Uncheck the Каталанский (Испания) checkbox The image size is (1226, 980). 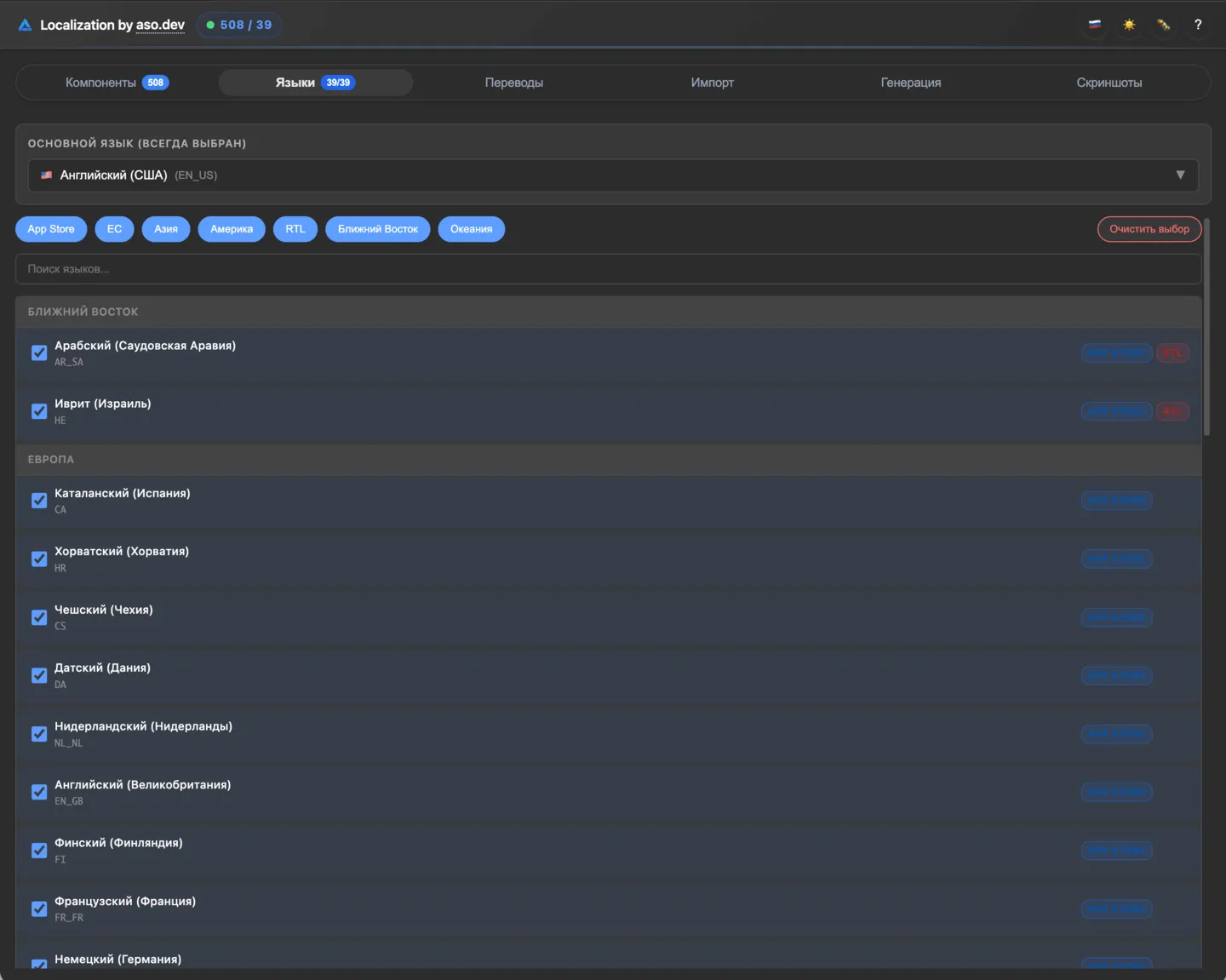(x=39, y=501)
